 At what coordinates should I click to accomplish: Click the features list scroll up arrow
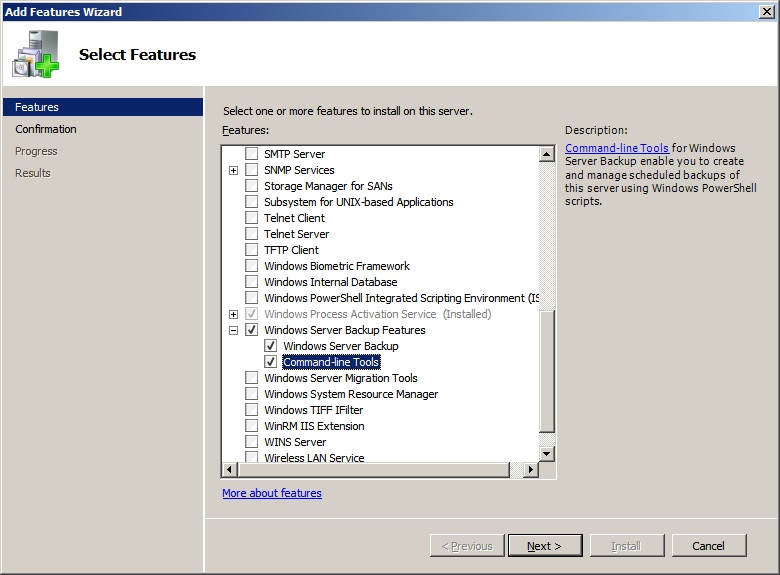(547, 154)
